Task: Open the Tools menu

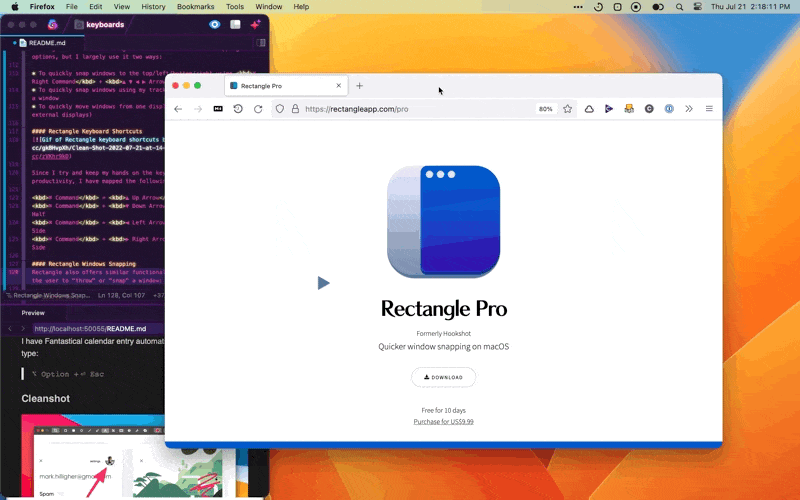Action: 235,7
